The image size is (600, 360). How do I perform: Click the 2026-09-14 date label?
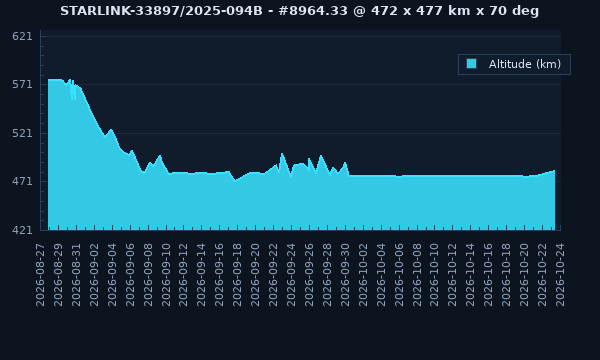pyautogui.click(x=202, y=275)
